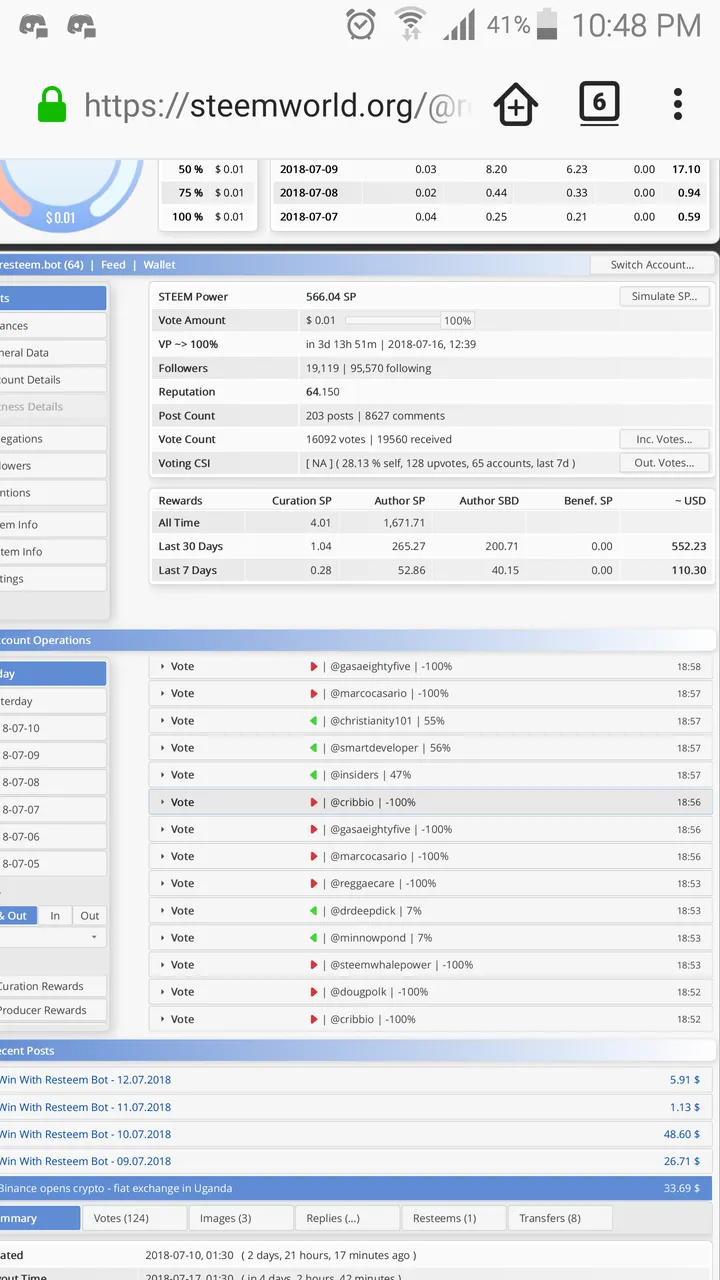The width and height of the screenshot is (720, 1280).
Task: Click green incoming arrow beside @smartdeveloper
Action: tap(314, 747)
